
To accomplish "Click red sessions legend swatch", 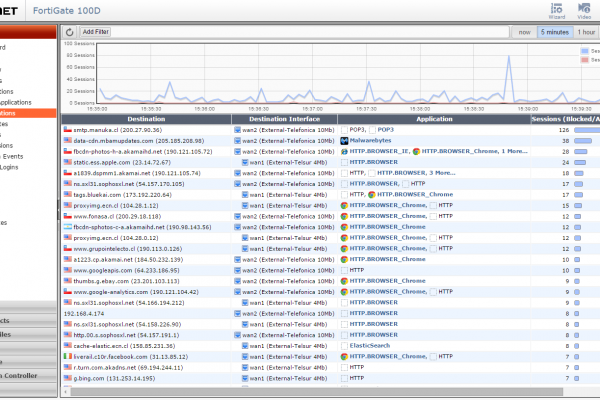I will point(585,60).
